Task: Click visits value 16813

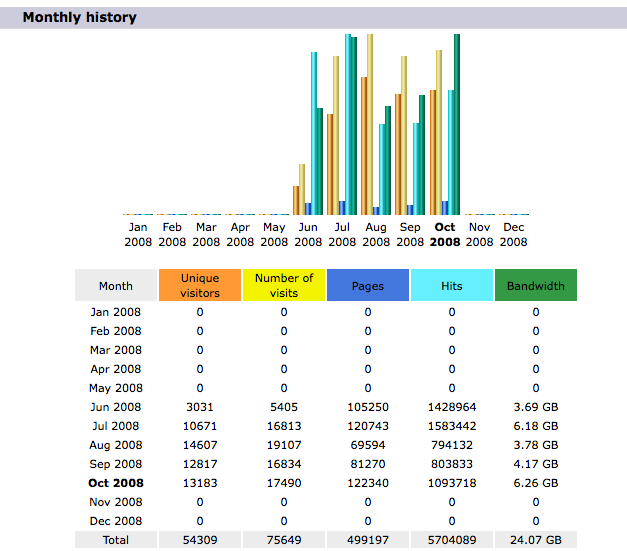Action: point(284,426)
